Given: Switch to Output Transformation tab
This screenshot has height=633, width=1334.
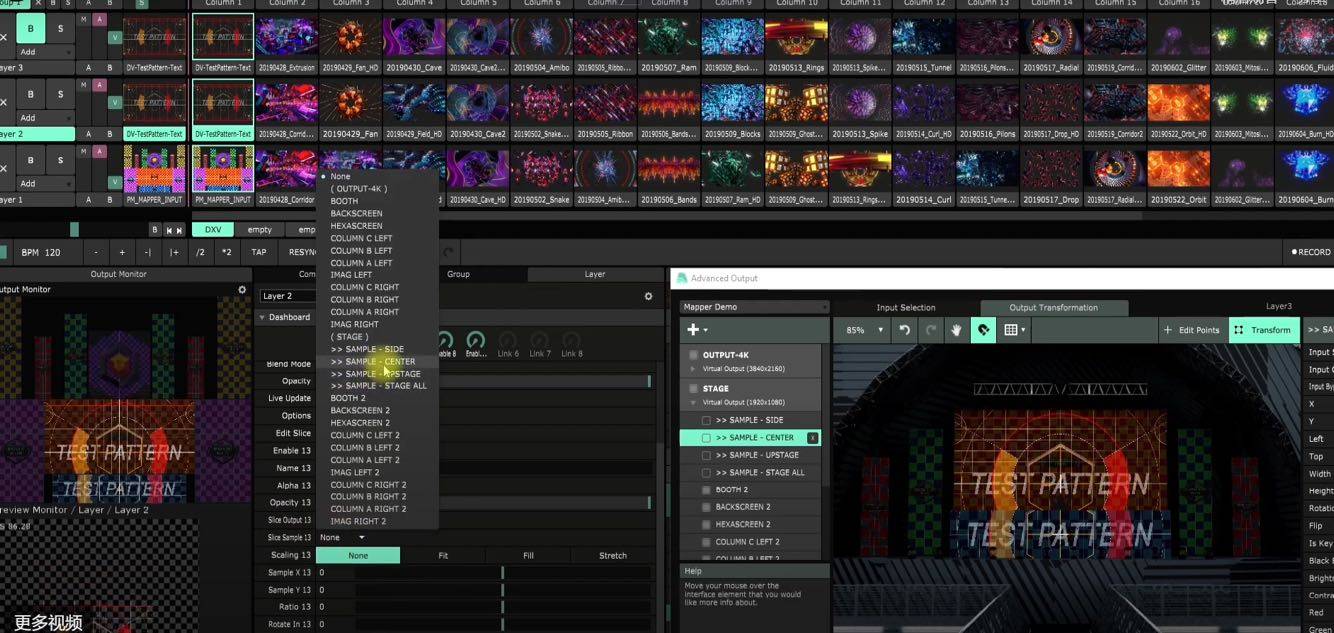Looking at the screenshot, I should (x=1053, y=308).
